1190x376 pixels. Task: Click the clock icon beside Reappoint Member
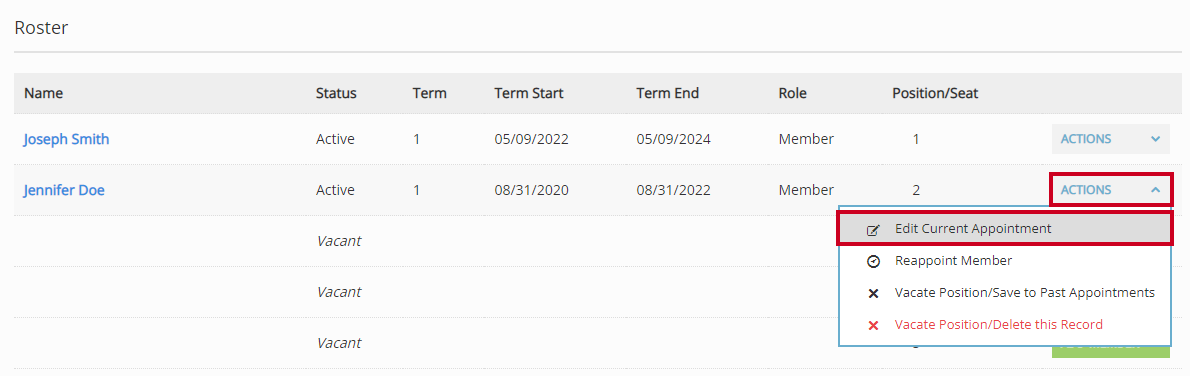[x=873, y=261]
